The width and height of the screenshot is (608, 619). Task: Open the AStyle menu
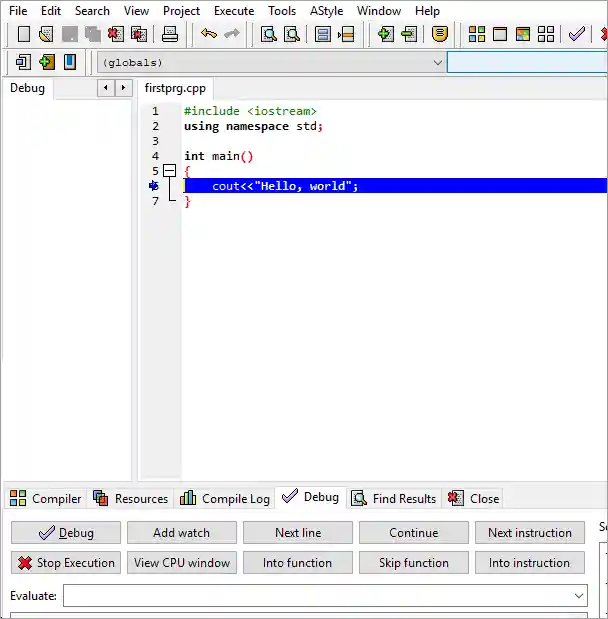pos(327,11)
